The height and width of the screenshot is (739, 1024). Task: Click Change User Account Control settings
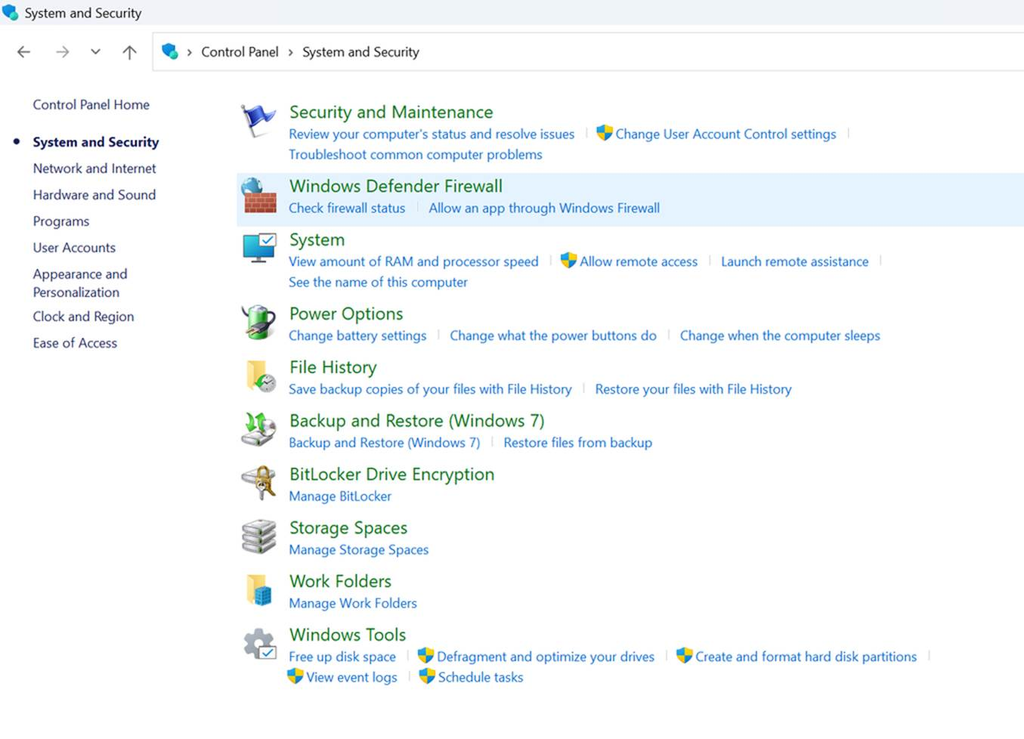coord(726,134)
